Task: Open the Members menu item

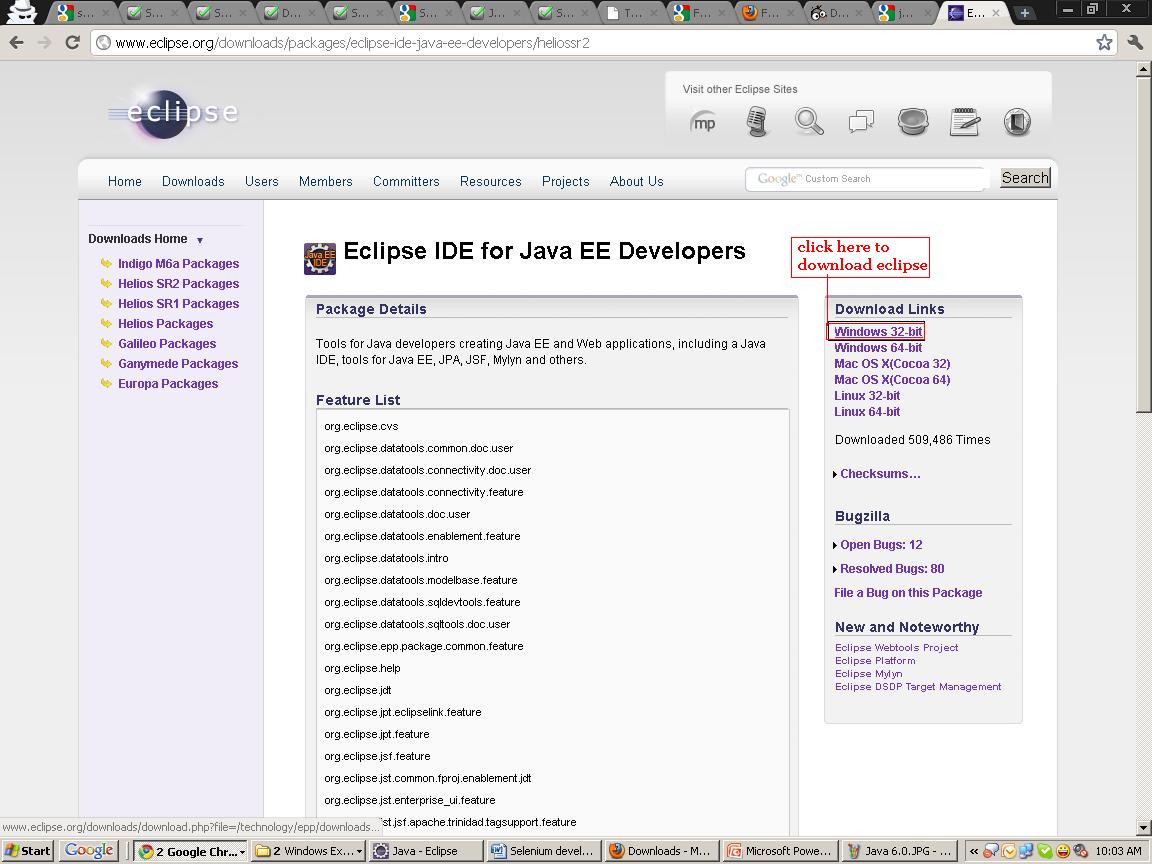Action: click(325, 181)
